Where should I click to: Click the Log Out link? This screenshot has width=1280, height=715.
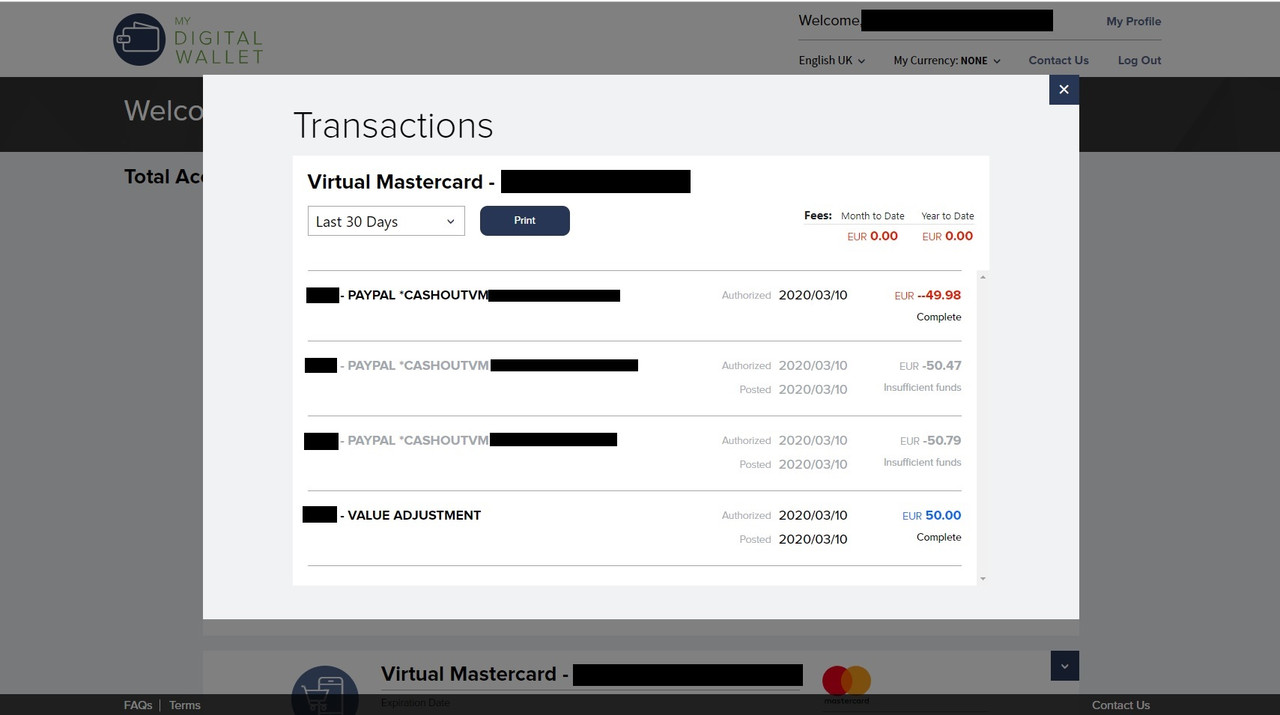[1139, 60]
